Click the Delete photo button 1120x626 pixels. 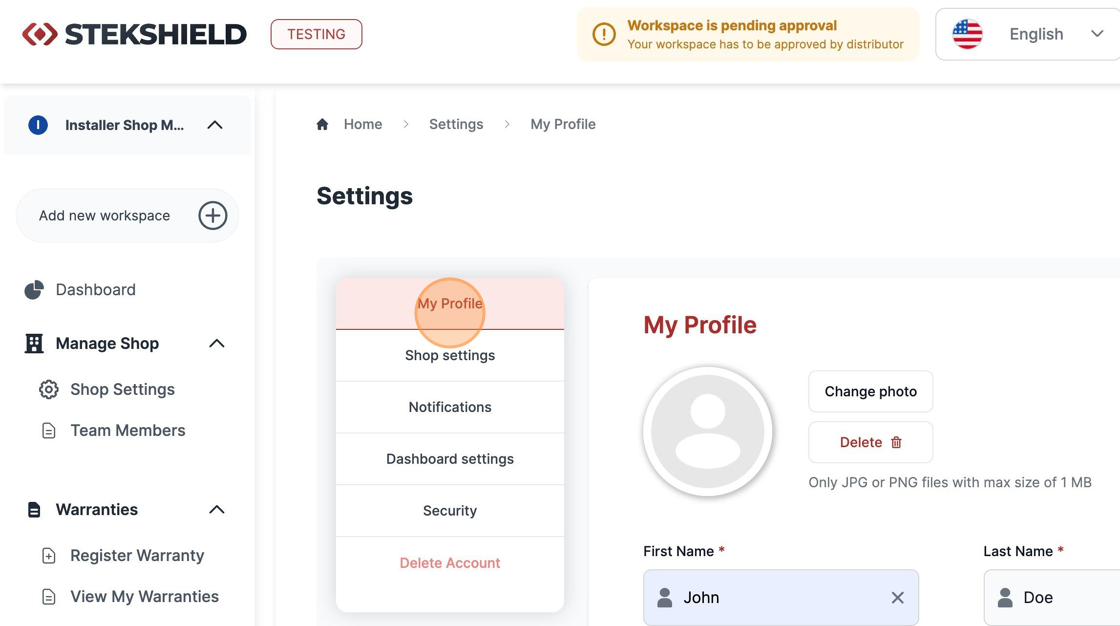tap(871, 442)
